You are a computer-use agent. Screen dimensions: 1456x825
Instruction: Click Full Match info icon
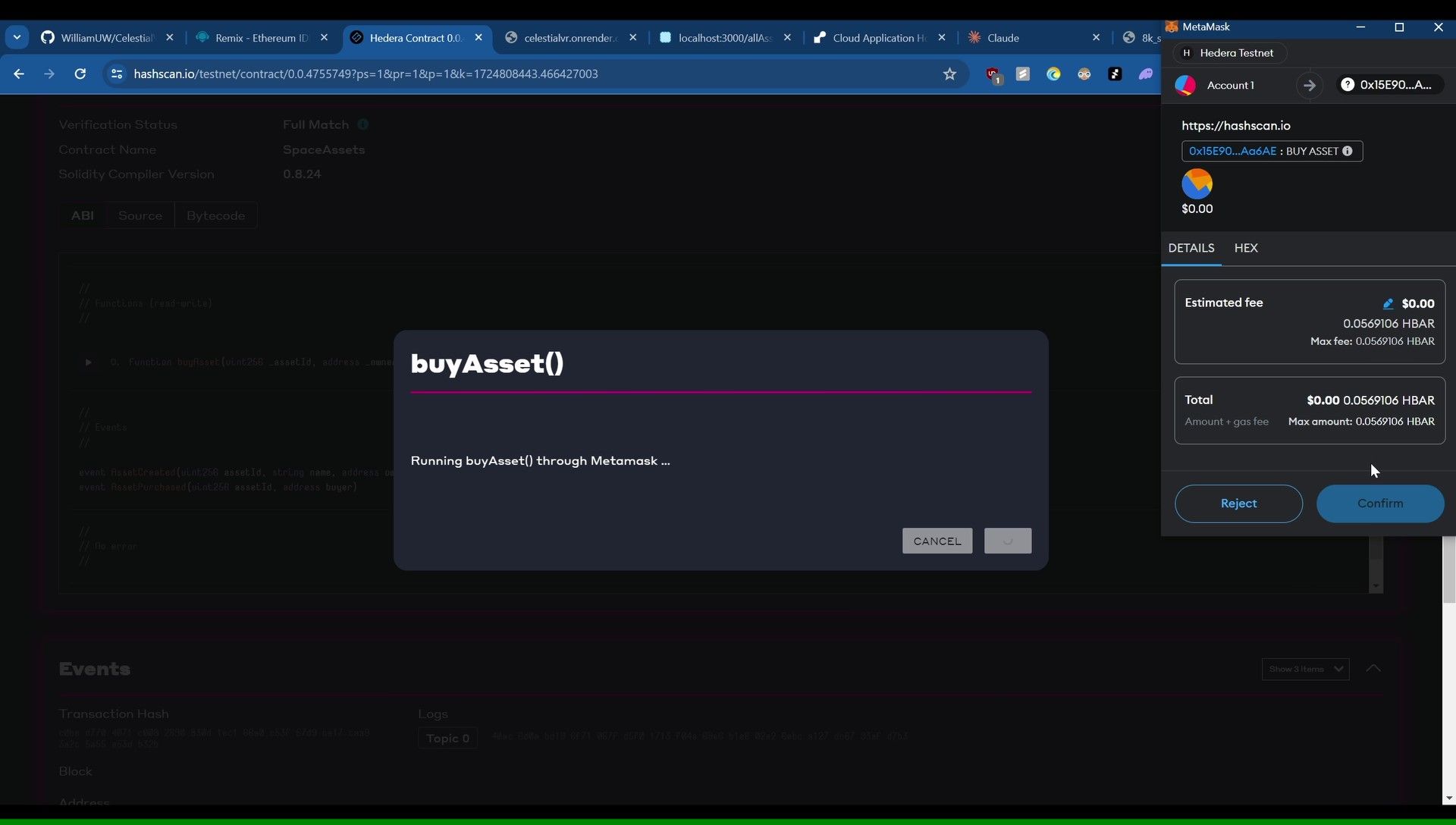[362, 124]
